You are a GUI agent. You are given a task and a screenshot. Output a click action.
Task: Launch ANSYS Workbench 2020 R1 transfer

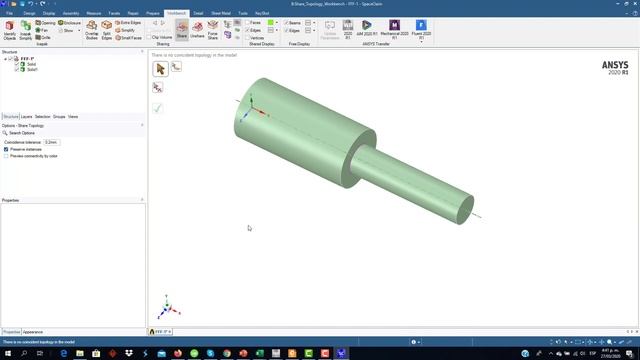[348, 30]
